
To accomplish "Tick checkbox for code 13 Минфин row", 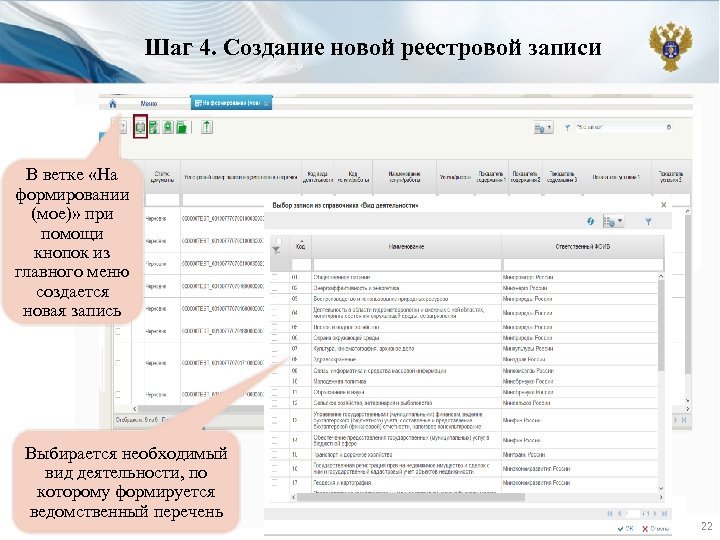I will coord(275,420).
